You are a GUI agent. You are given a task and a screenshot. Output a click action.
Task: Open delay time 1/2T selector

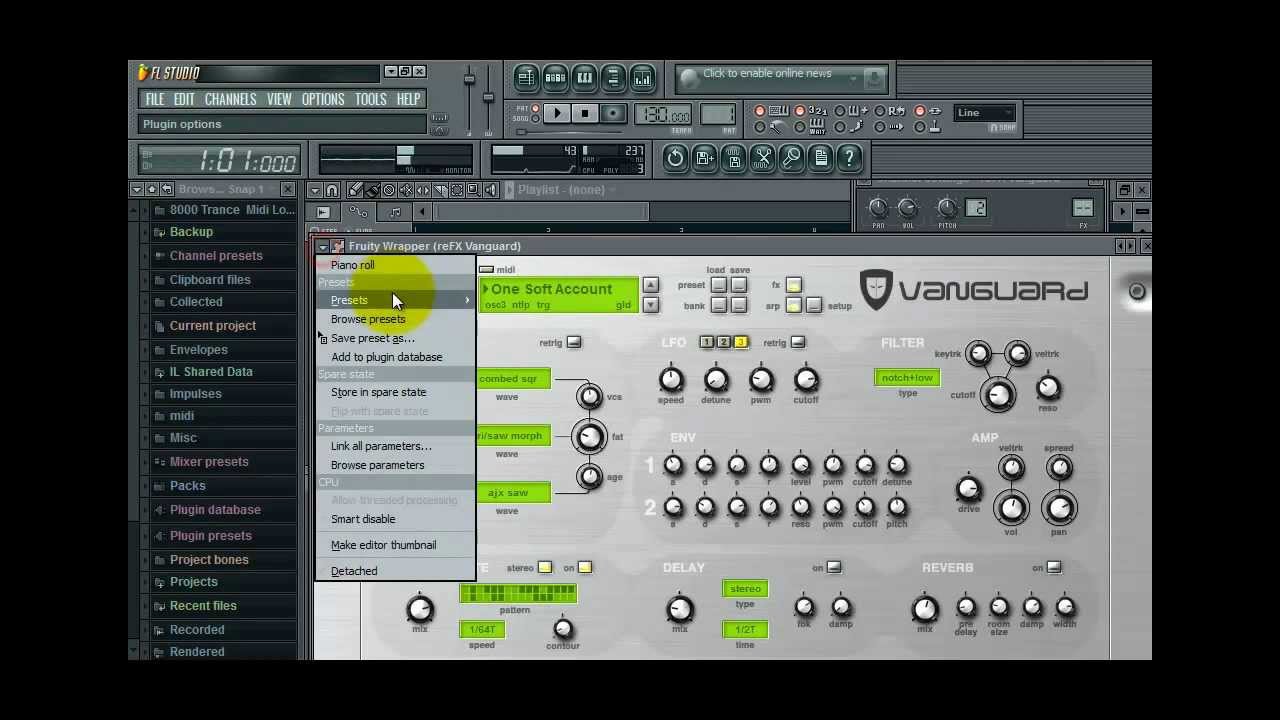745,629
